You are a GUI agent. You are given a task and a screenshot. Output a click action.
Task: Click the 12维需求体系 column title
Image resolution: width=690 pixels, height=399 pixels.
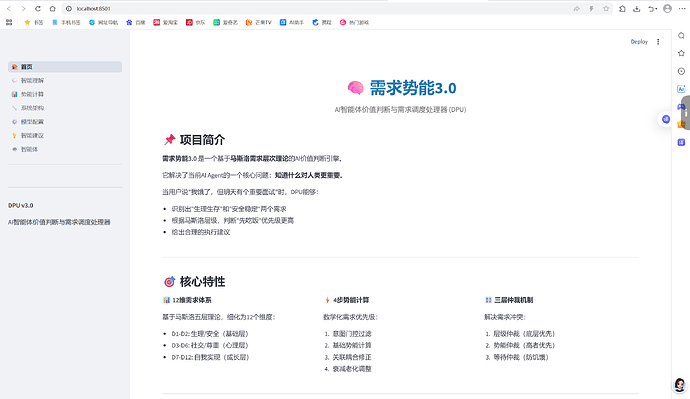191,300
